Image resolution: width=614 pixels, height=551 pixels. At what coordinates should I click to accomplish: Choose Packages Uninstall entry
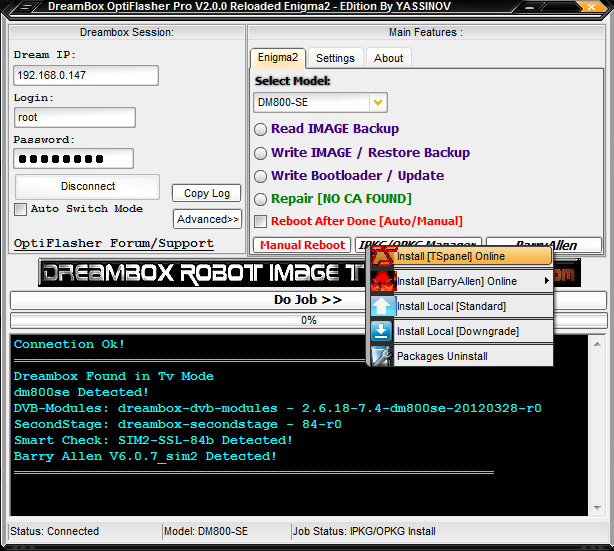[462, 356]
